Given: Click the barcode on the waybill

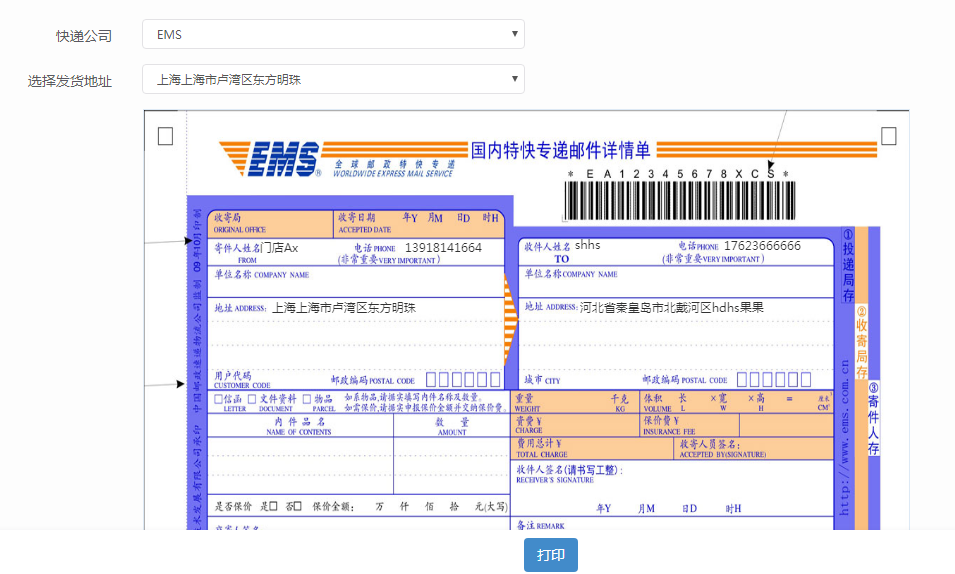Looking at the screenshot, I should coord(679,200).
